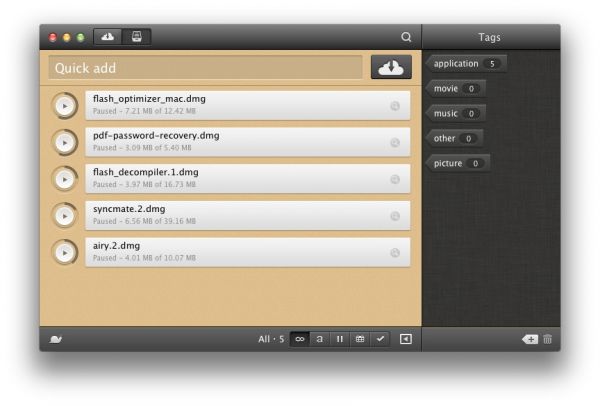Select the flash_optimizer_mac.dmg file name

(149, 99)
